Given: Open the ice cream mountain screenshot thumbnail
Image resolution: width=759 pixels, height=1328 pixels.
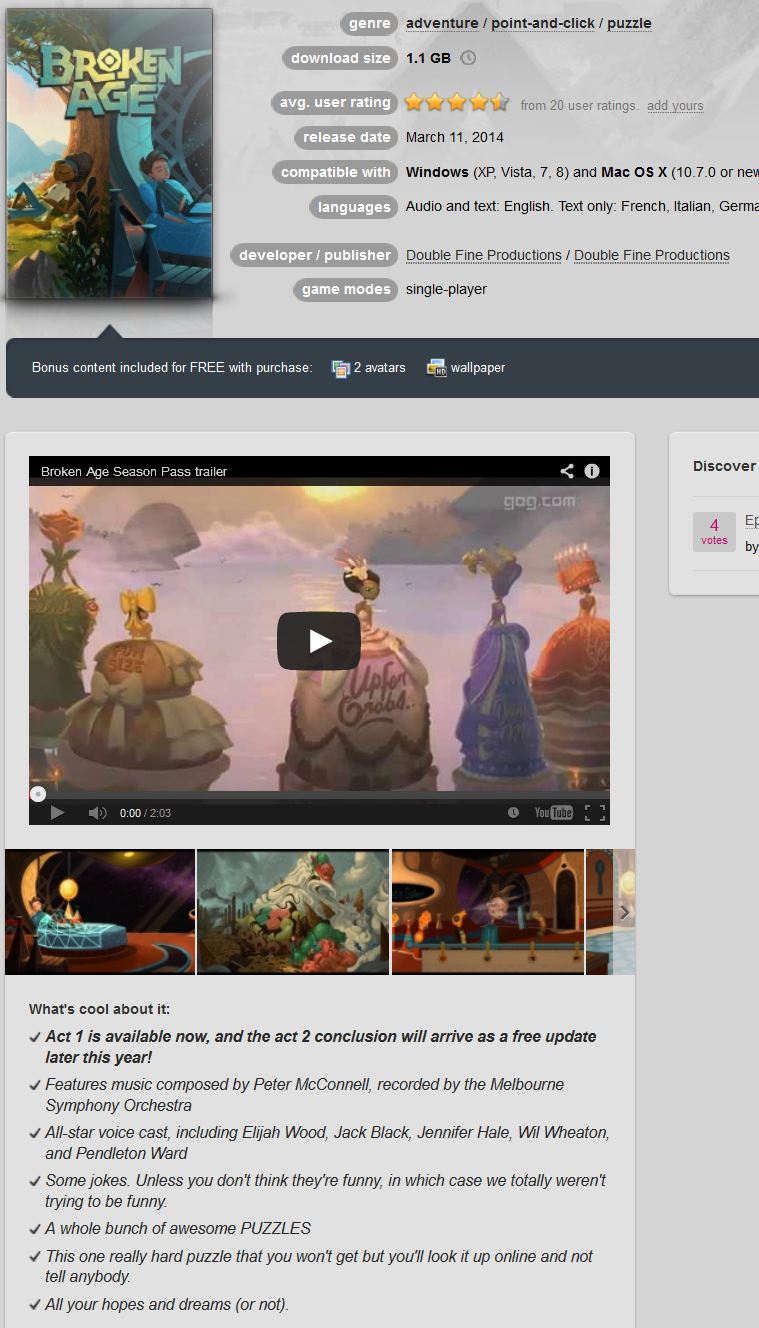Looking at the screenshot, I should pyautogui.click(x=293, y=912).
